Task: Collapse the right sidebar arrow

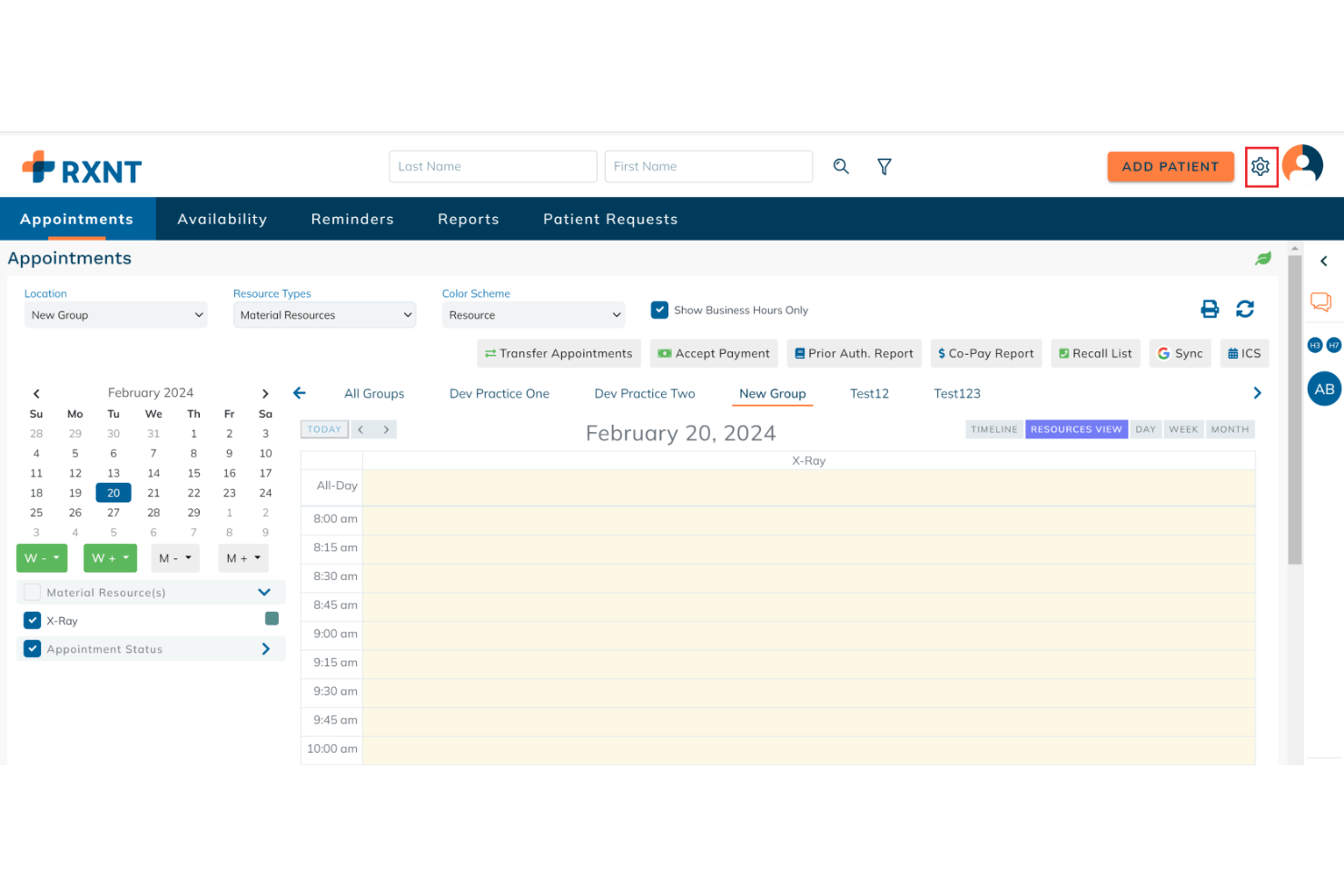Action: [x=1324, y=261]
